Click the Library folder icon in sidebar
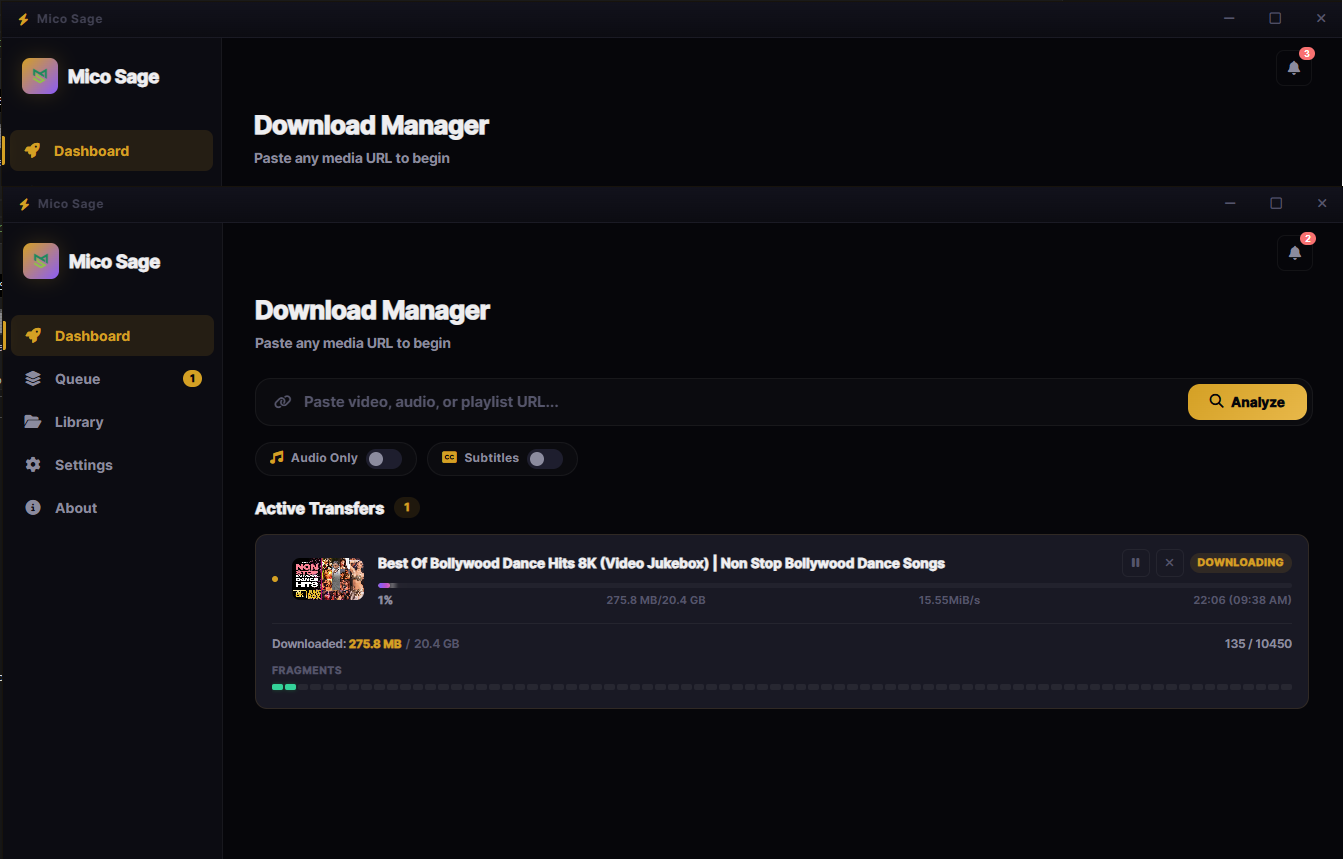 click(x=33, y=422)
